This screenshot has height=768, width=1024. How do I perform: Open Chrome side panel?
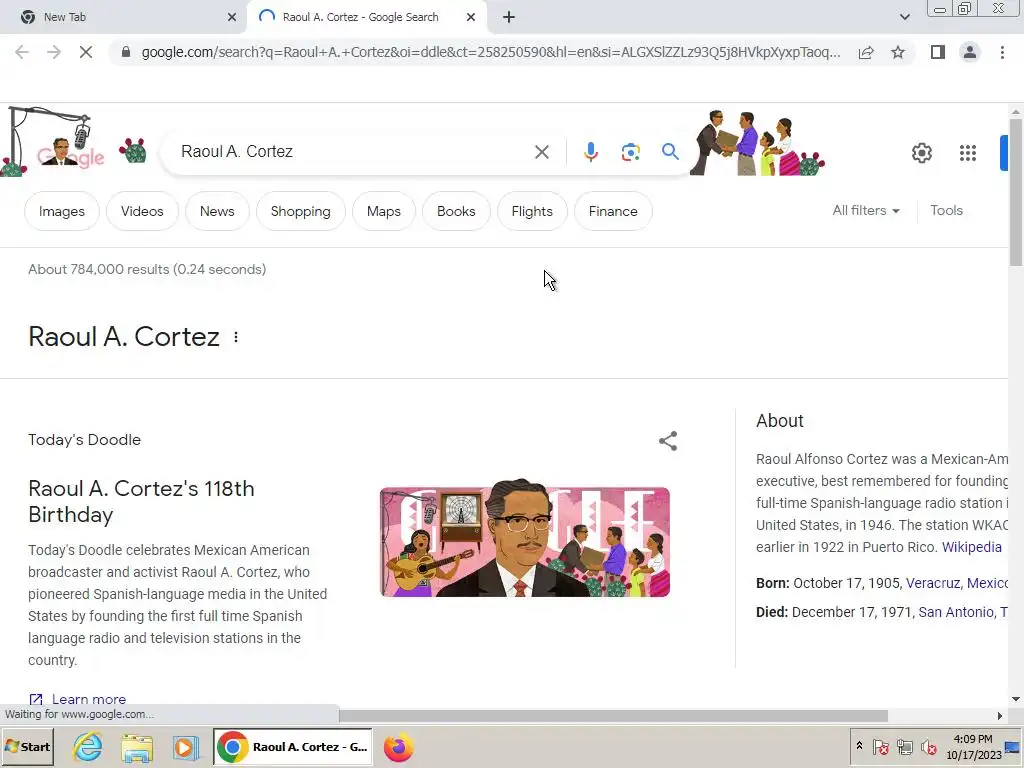click(938, 52)
